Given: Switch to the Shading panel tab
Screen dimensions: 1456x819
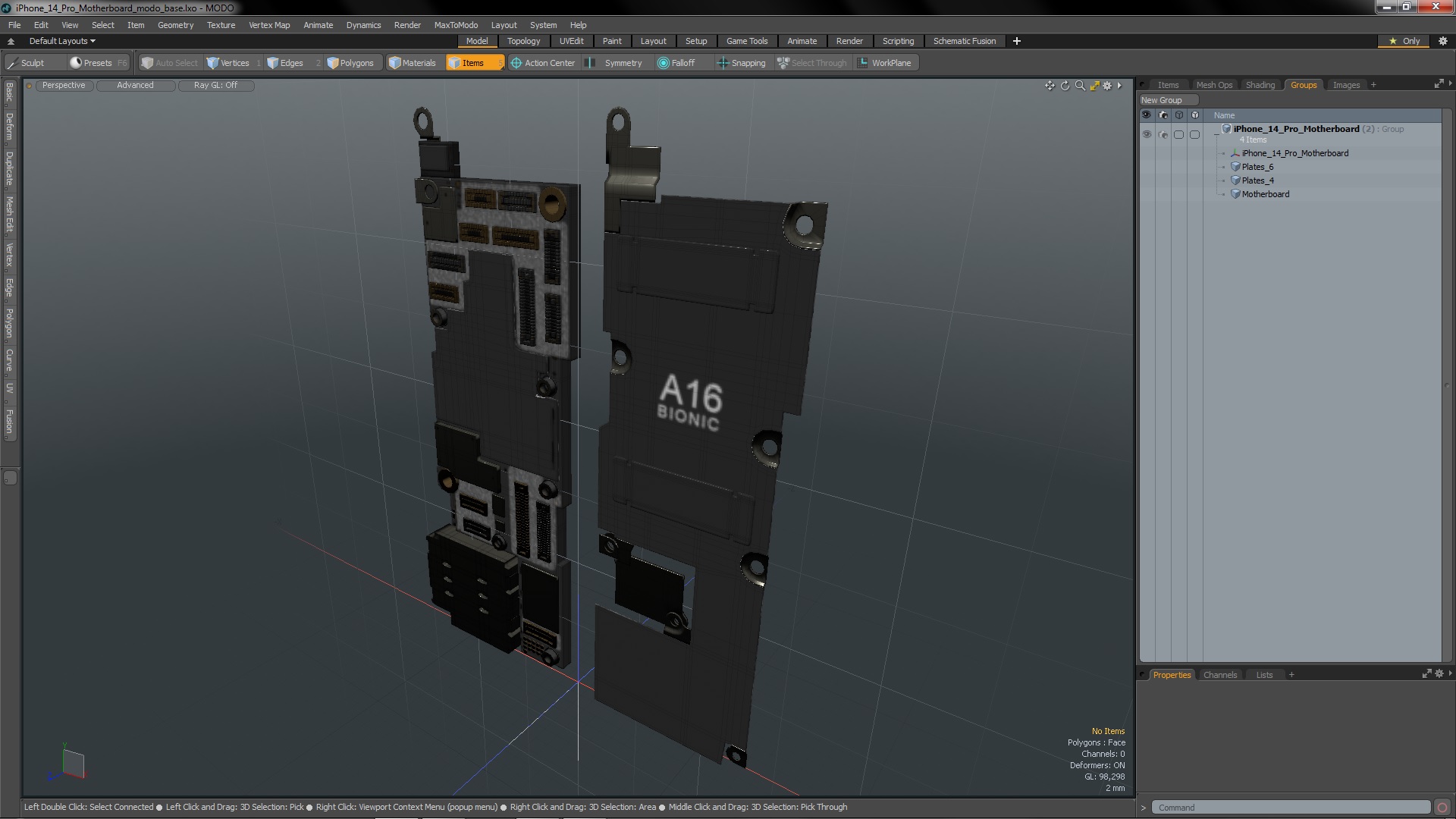Looking at the screenshot, I should point(1260,85).
